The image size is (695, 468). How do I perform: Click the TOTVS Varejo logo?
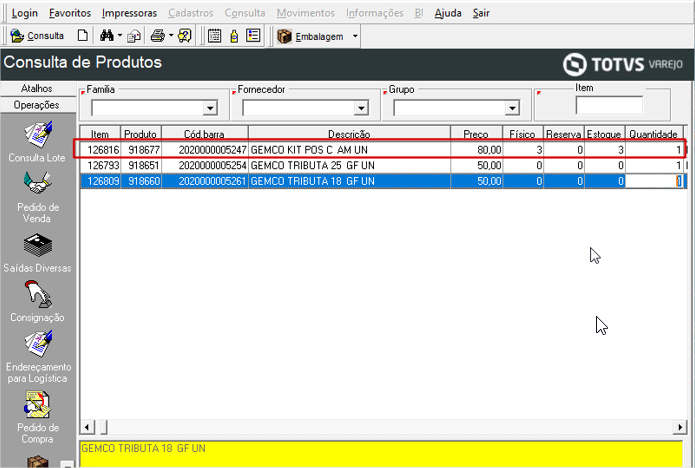(x=623, y=65)
